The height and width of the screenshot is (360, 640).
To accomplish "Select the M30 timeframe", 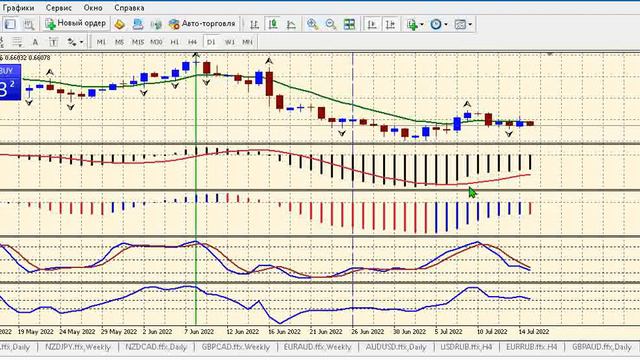I will pyautogui.click(x=156, y=42).
